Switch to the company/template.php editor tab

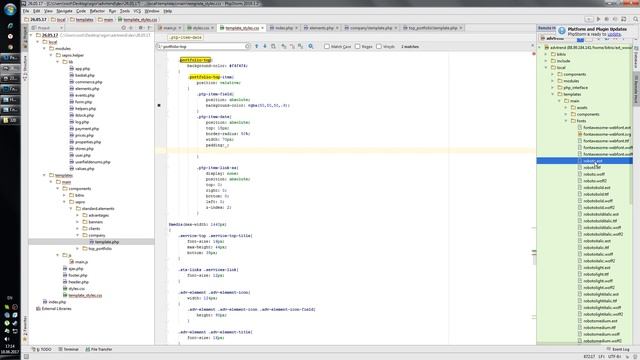click(x=371, y=28)
